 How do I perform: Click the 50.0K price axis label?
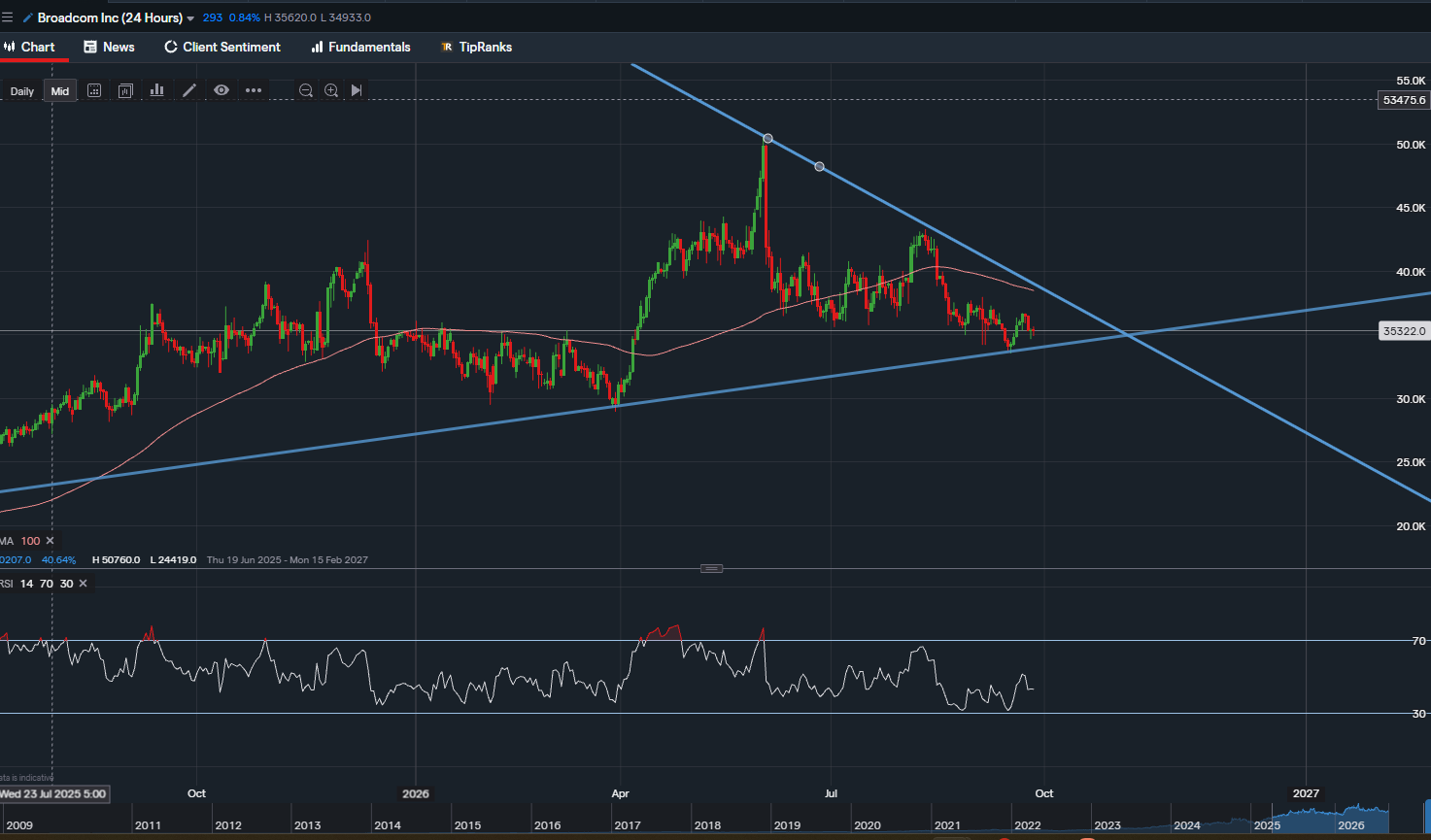[x=1411, y=145]
